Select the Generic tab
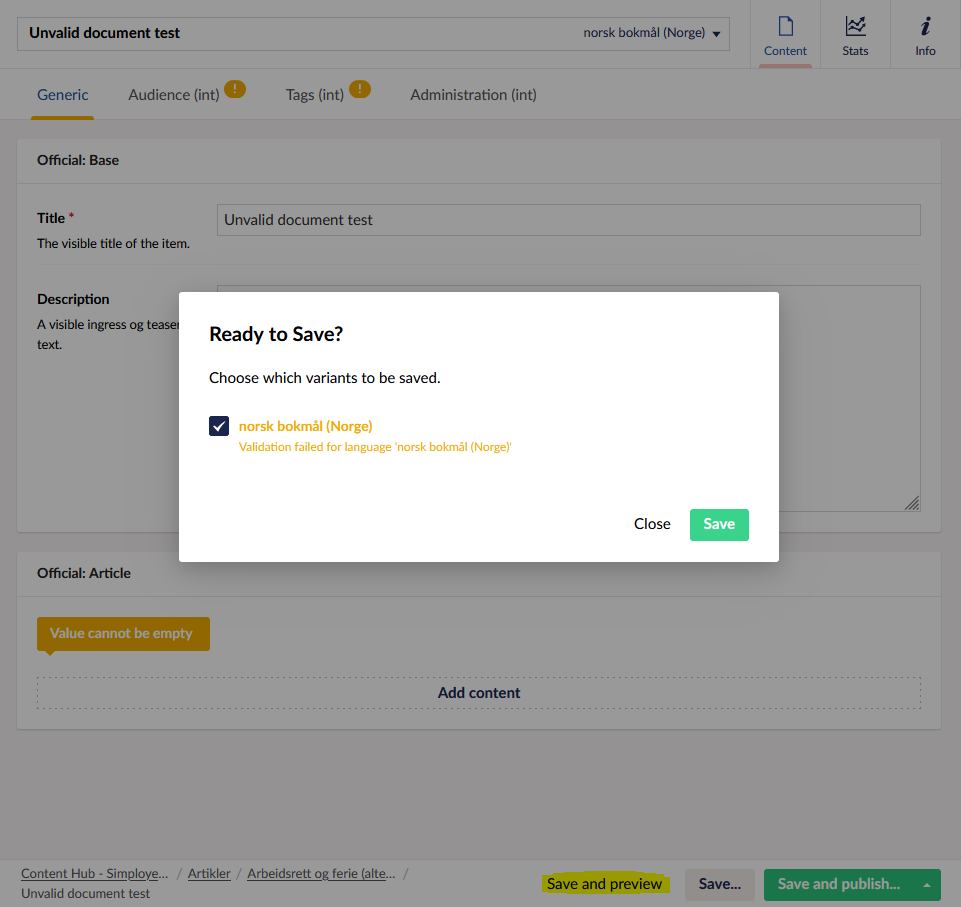The width and height of the screenshot is (961, 907). coord(62,94)
